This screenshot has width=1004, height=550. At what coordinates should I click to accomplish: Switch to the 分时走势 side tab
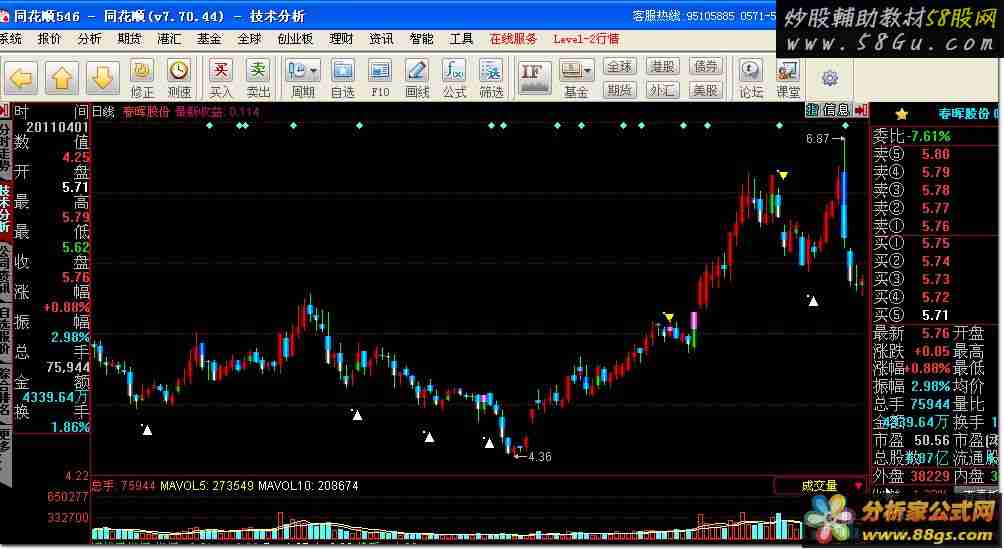pos(5,149)
